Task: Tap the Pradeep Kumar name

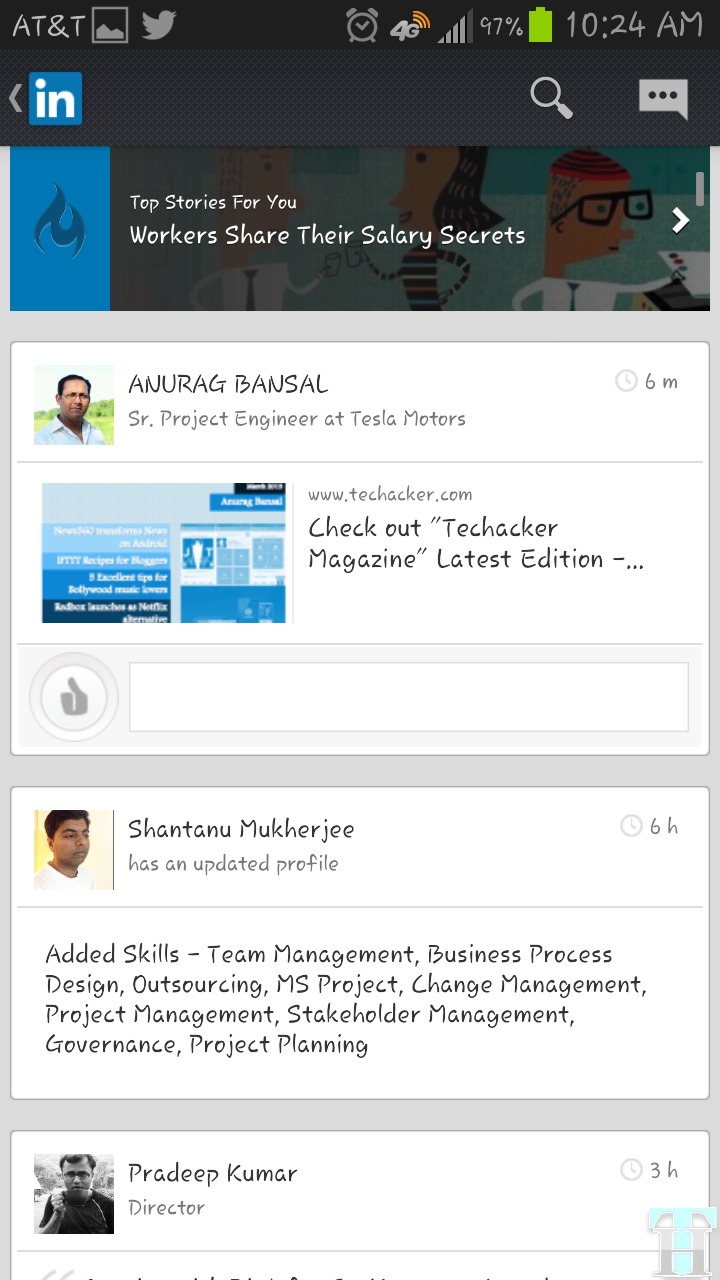Action: click(x=213, y=1173)
